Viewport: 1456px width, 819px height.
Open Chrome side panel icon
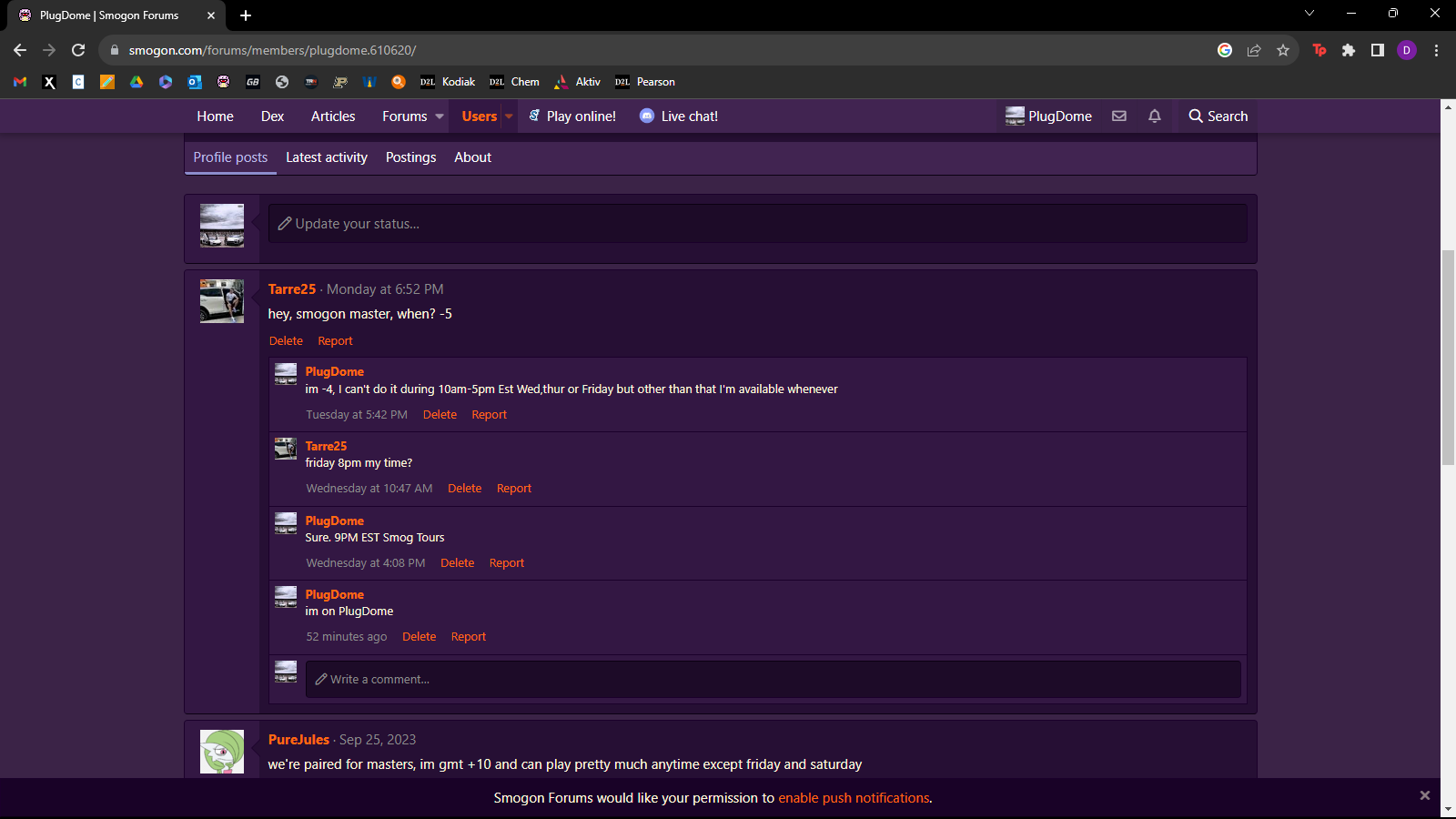pos(1378,51)
